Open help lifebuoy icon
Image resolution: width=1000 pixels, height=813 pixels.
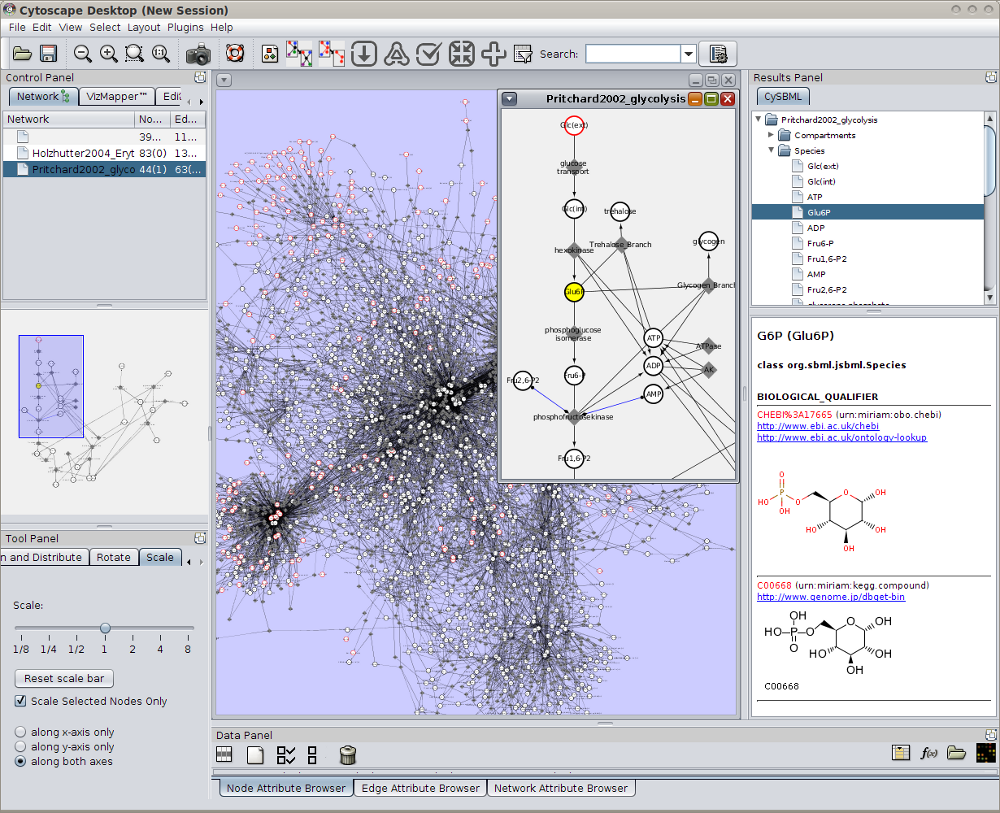pyautogui.click(x=235, y=53)
